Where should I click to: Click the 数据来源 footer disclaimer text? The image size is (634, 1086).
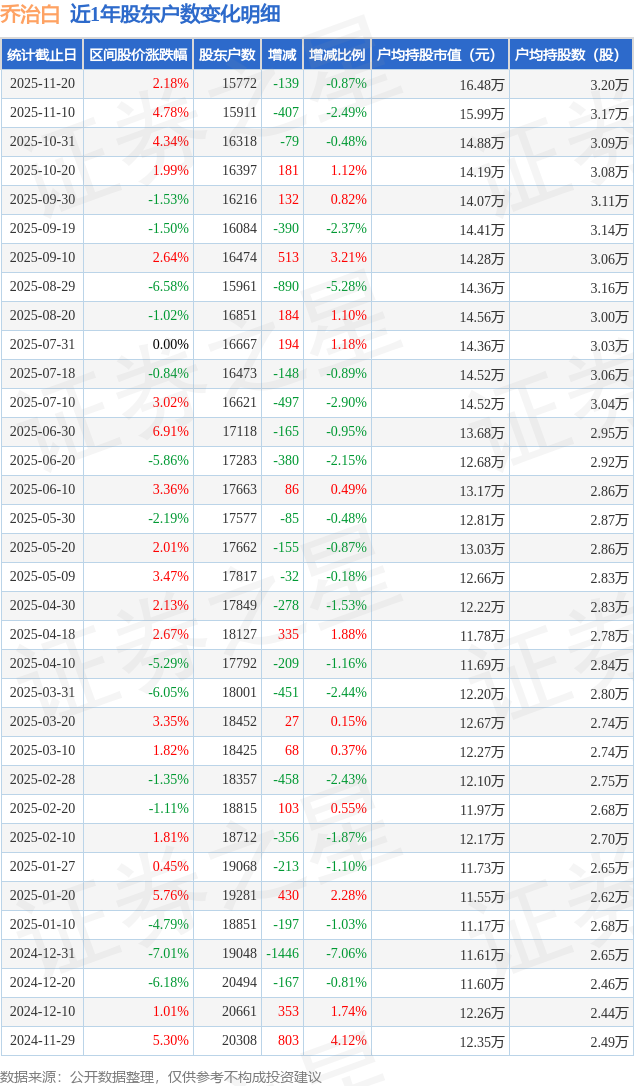point(161,1077)
